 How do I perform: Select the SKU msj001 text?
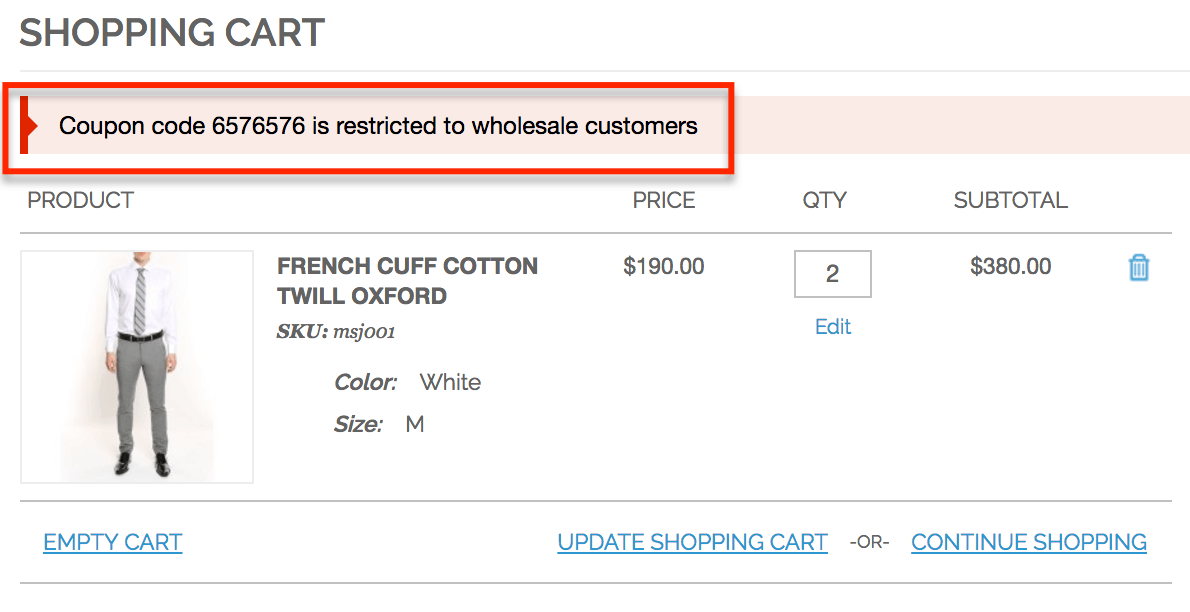pyautogui.click(x=336, y=332)
